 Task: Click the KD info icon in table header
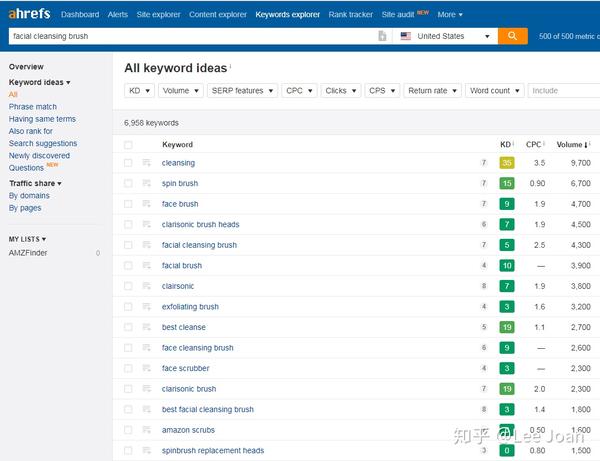(x=513, y=143)
